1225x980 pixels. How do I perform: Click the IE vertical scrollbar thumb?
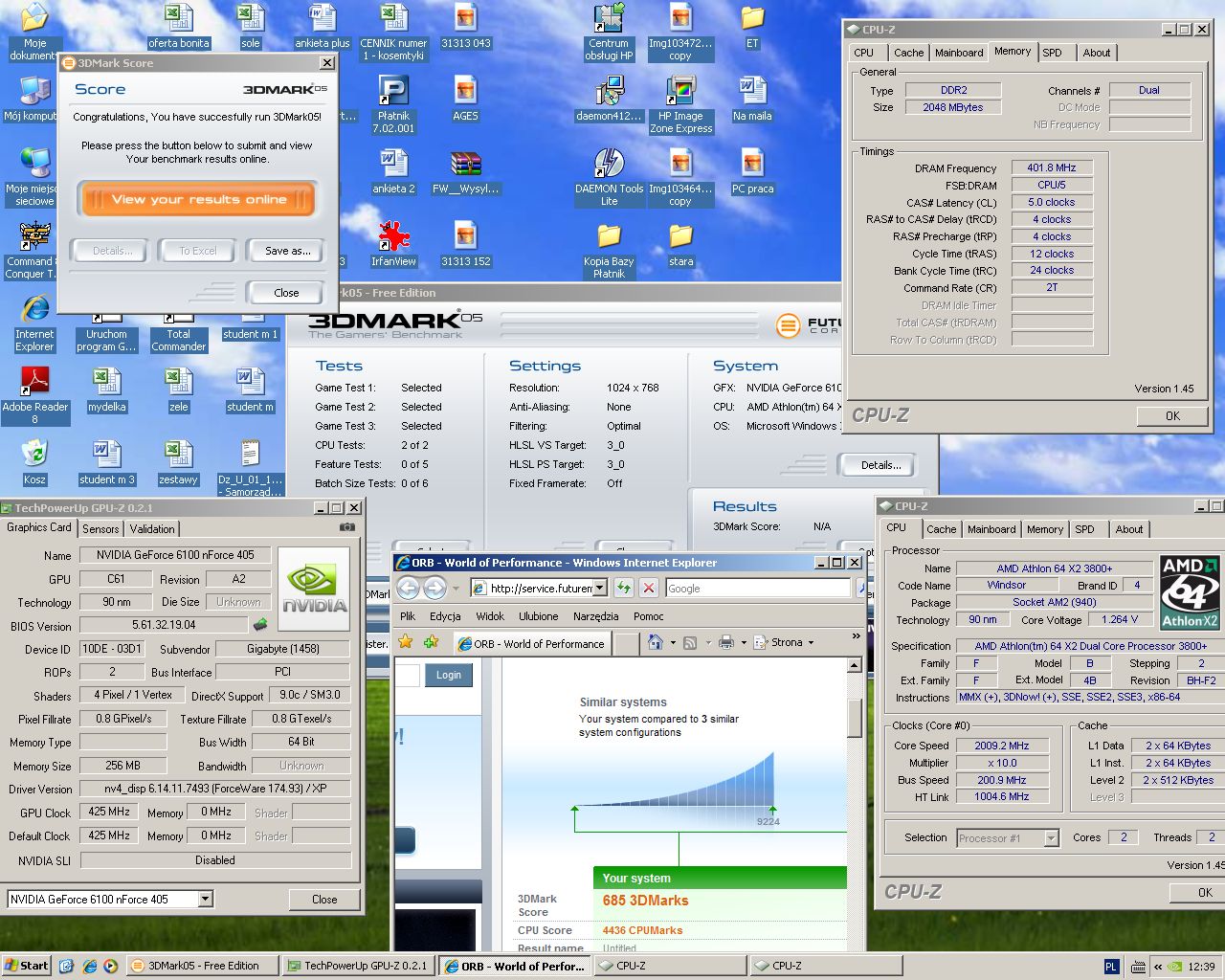click(855, 716)
